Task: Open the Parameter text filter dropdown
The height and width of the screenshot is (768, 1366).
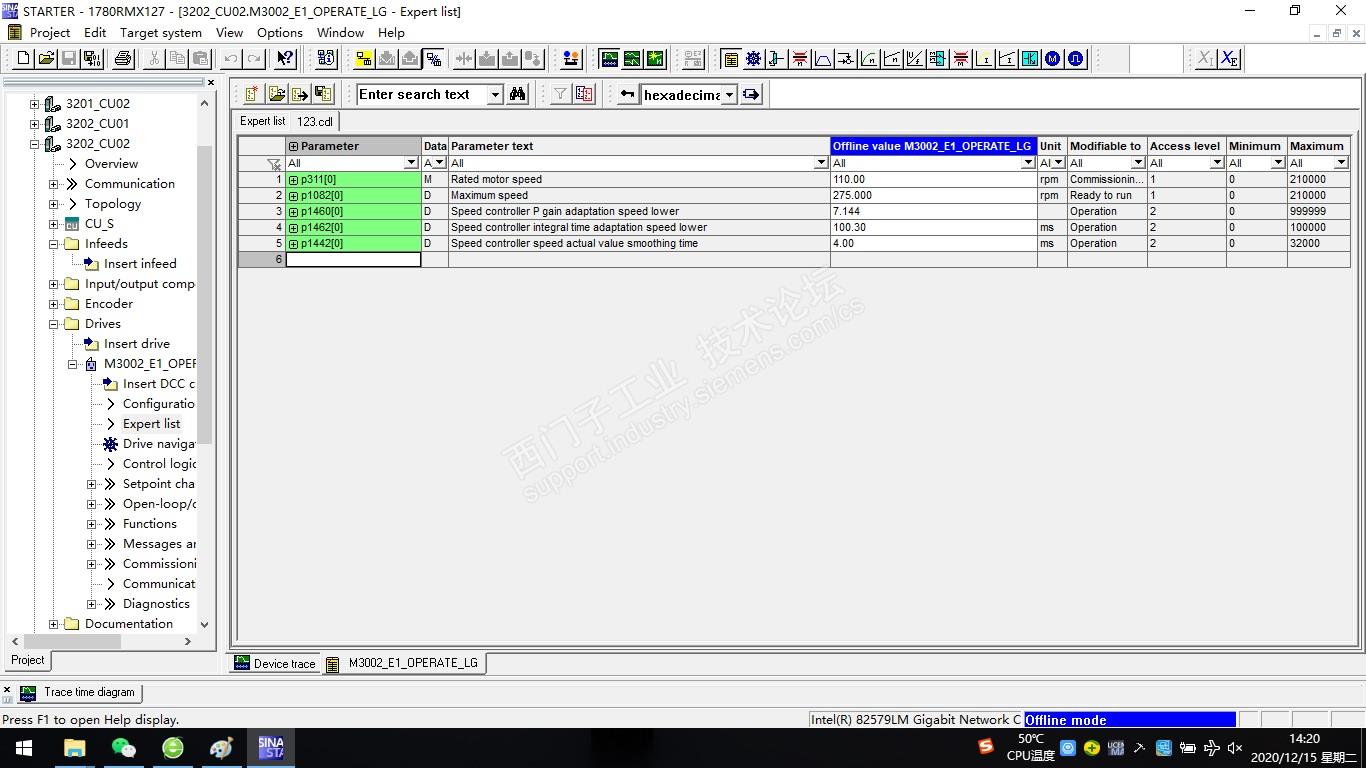Action: click(822, 163)
